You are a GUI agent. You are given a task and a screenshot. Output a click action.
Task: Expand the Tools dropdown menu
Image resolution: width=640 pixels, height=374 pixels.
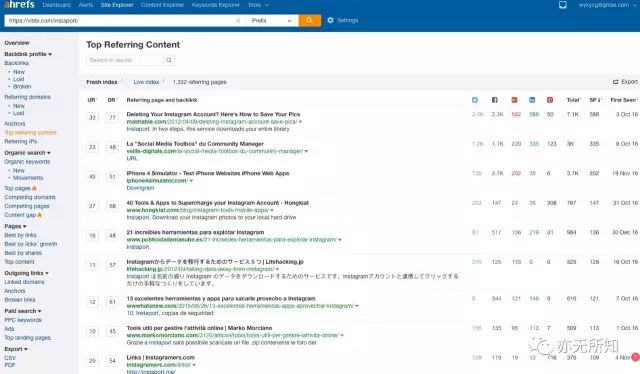[x=258, y=5]
